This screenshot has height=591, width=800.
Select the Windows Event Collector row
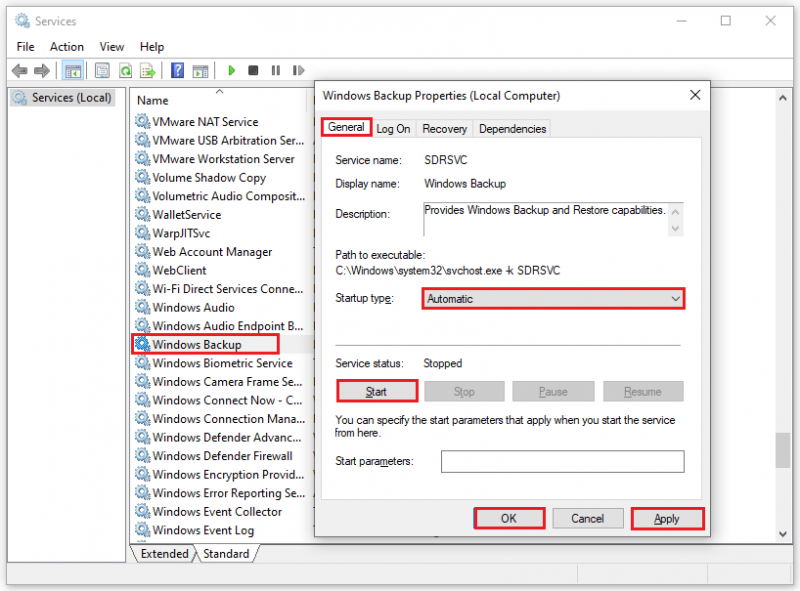[220, 511]
